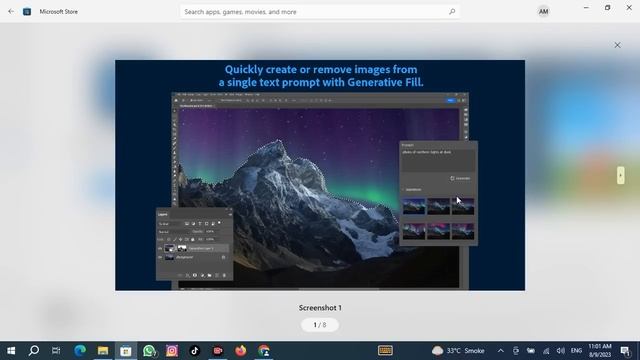Launch Firefox from taskbar
The image size is (640, 360).
tap(241, 351)
